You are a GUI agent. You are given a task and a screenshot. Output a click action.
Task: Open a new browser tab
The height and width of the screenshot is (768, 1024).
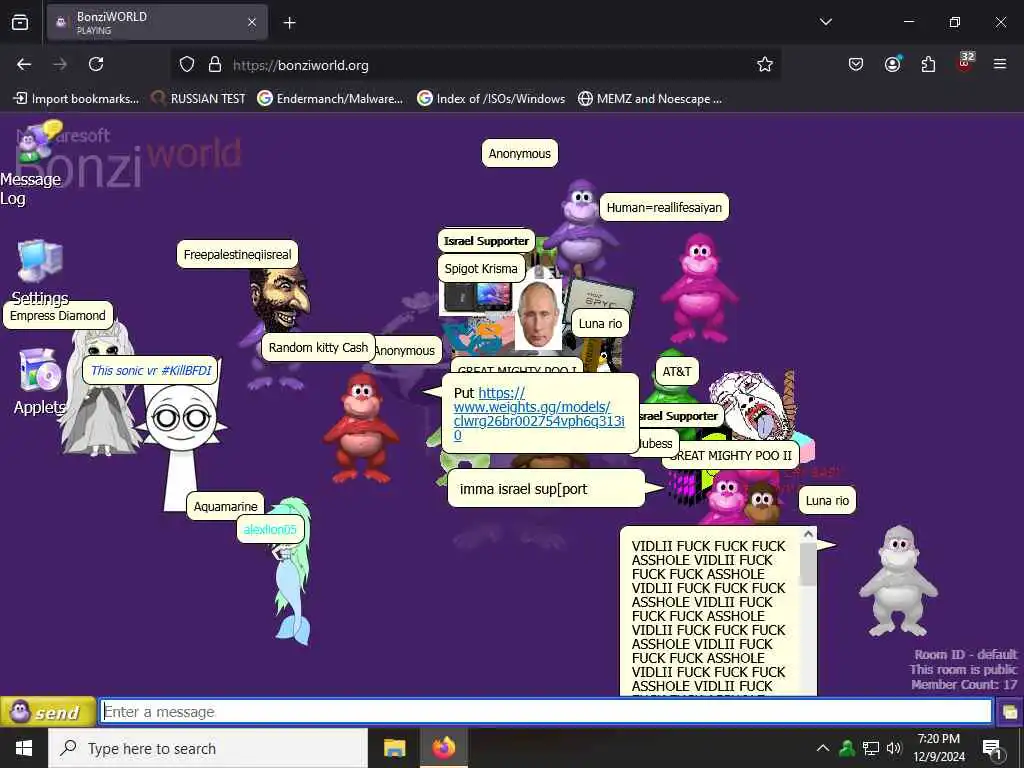[289, 23]
